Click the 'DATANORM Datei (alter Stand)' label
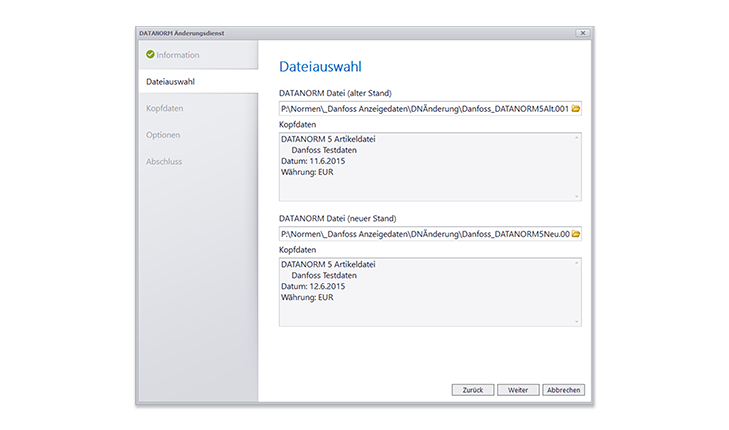This screenshot has width=729, height=430. pyautogui.click(x=335, y=93)
